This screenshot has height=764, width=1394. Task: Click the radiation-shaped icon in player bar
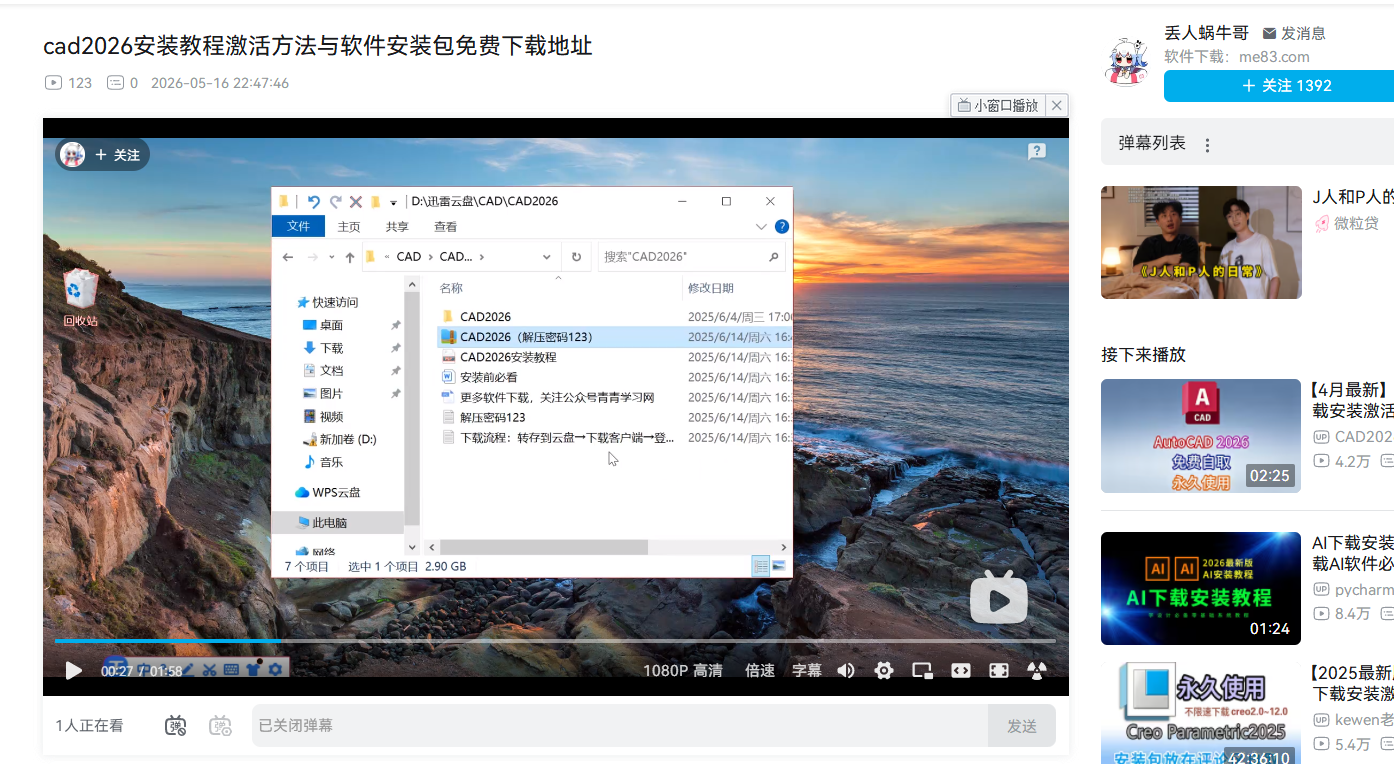pyautogui.click(x=1037, y=670)
